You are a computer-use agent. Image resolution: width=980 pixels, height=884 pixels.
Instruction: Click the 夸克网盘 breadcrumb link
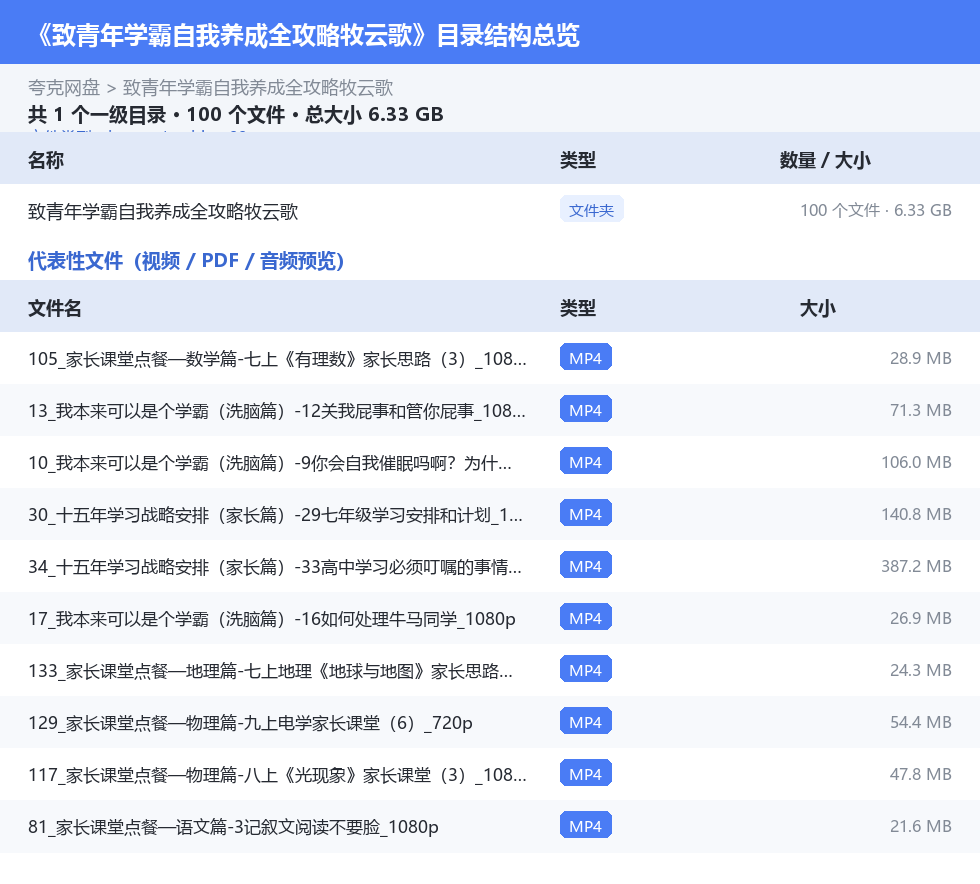64,88
